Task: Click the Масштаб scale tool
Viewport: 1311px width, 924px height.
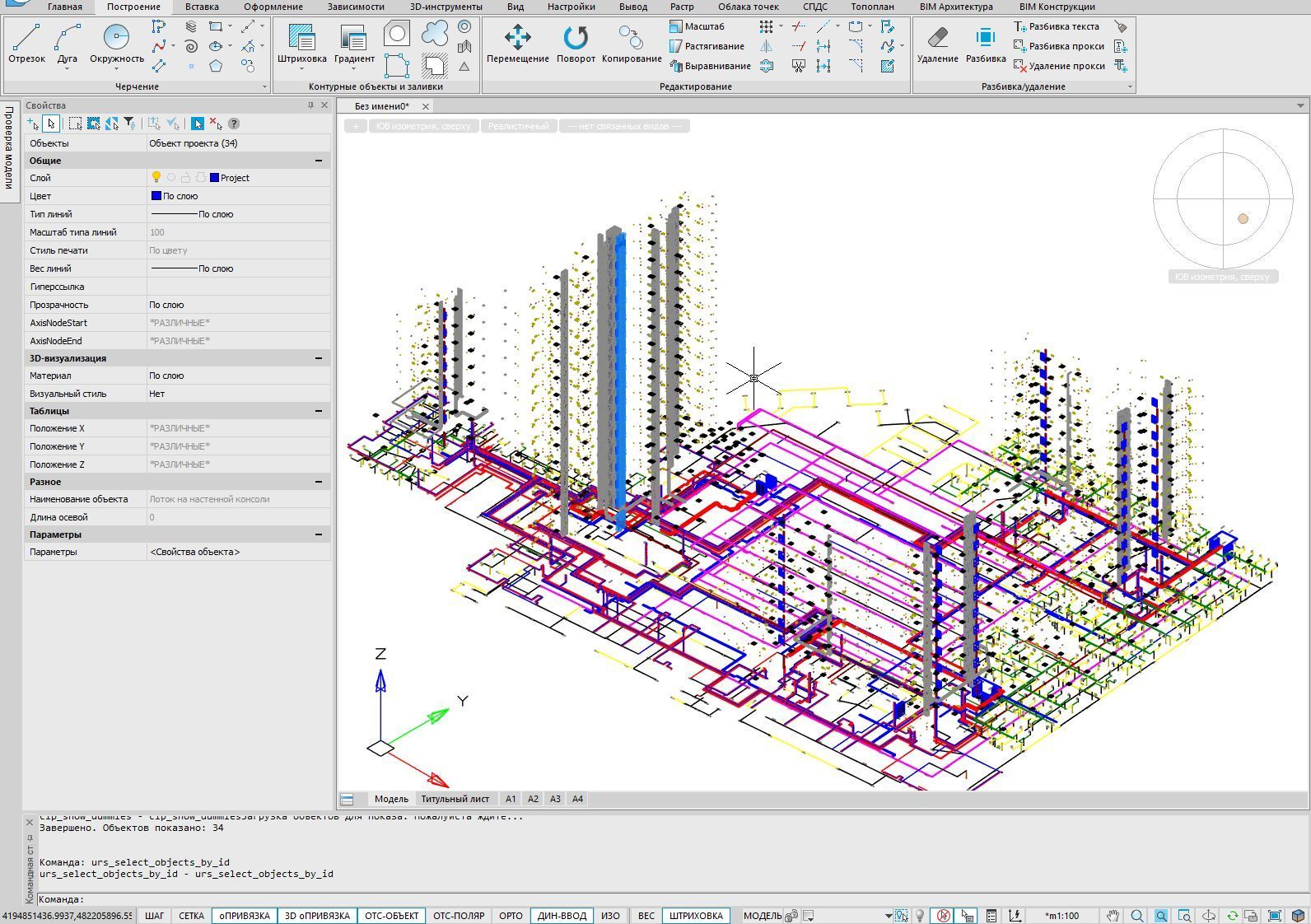Action: point(697,26)
